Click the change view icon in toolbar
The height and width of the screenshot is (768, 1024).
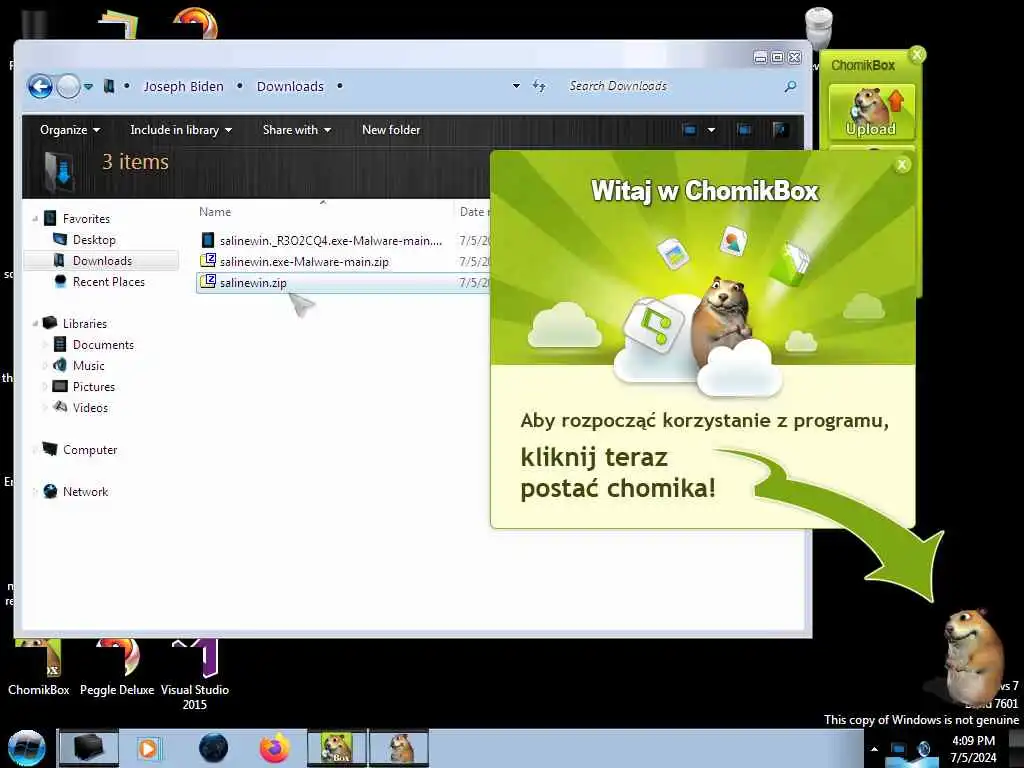point(690,130)
